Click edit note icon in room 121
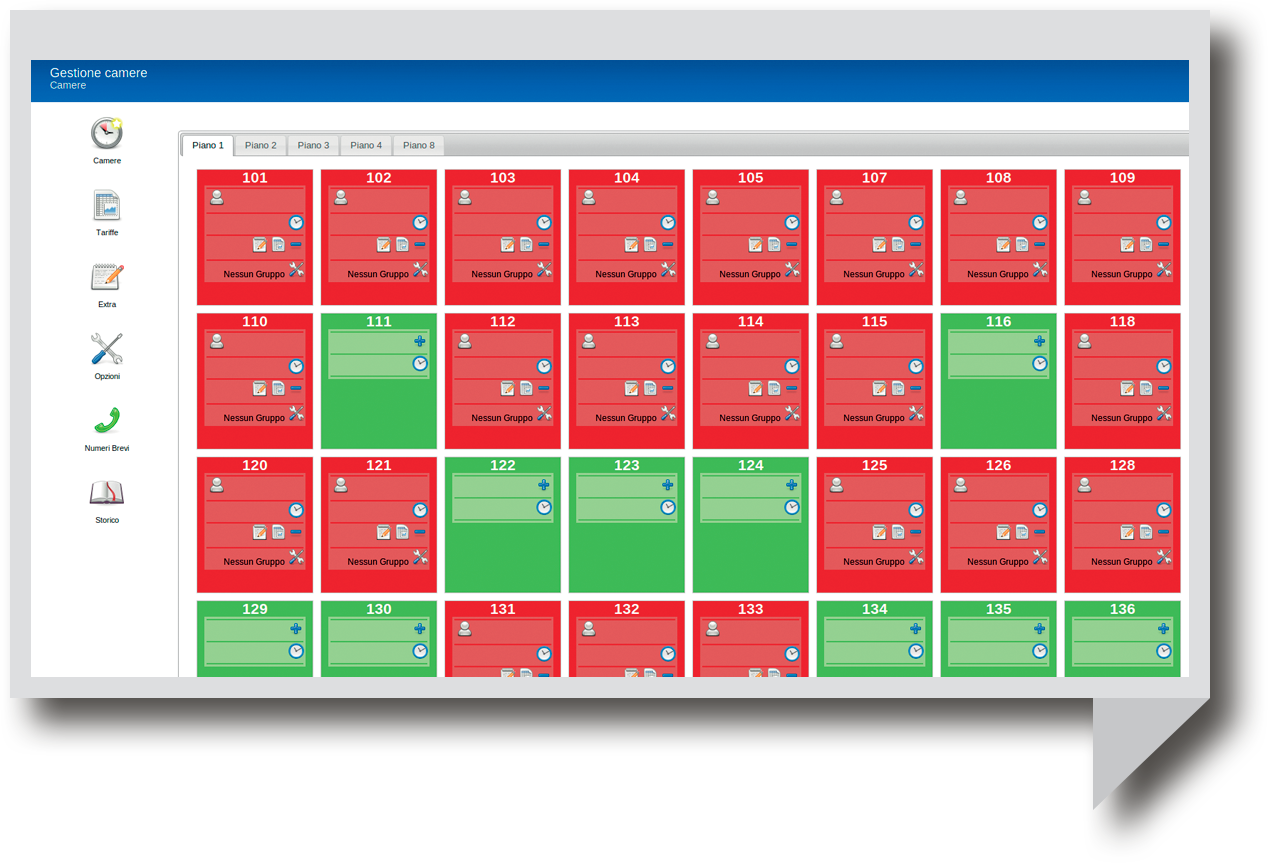Viewport: 1268px width, 864px height. 384,532
